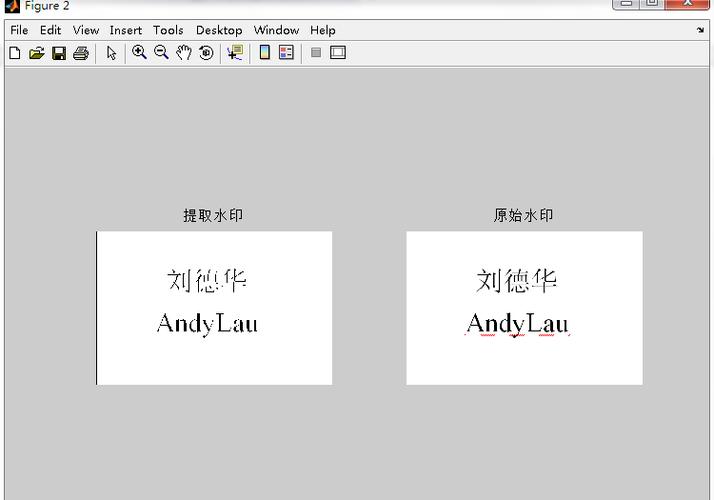Open the Help menu
This screenshot has width=714, height=500.
[x=323, y=30]
